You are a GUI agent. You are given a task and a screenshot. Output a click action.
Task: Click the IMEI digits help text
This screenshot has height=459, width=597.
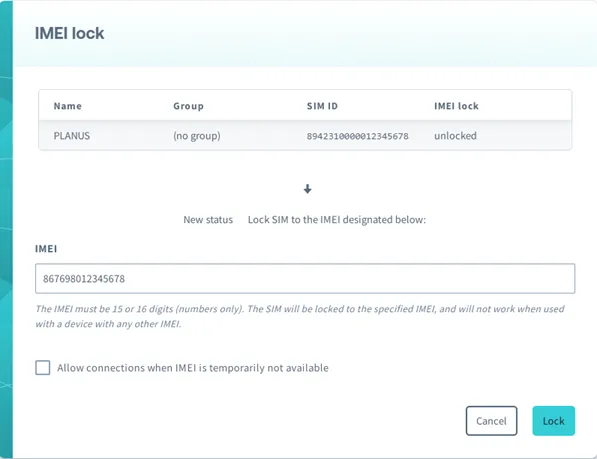300,316
